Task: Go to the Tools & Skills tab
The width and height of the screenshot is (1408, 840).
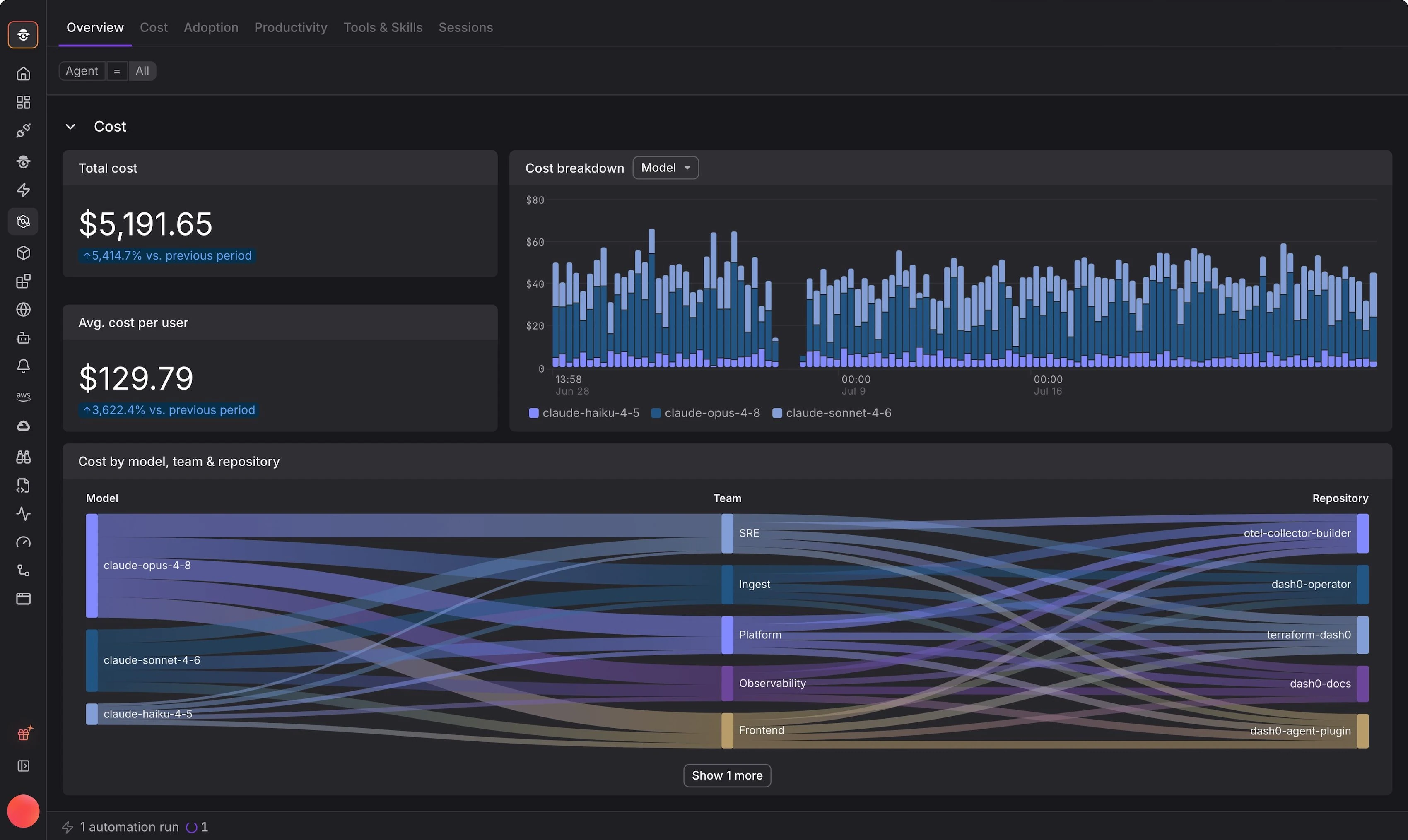Action: coord(383,27)
